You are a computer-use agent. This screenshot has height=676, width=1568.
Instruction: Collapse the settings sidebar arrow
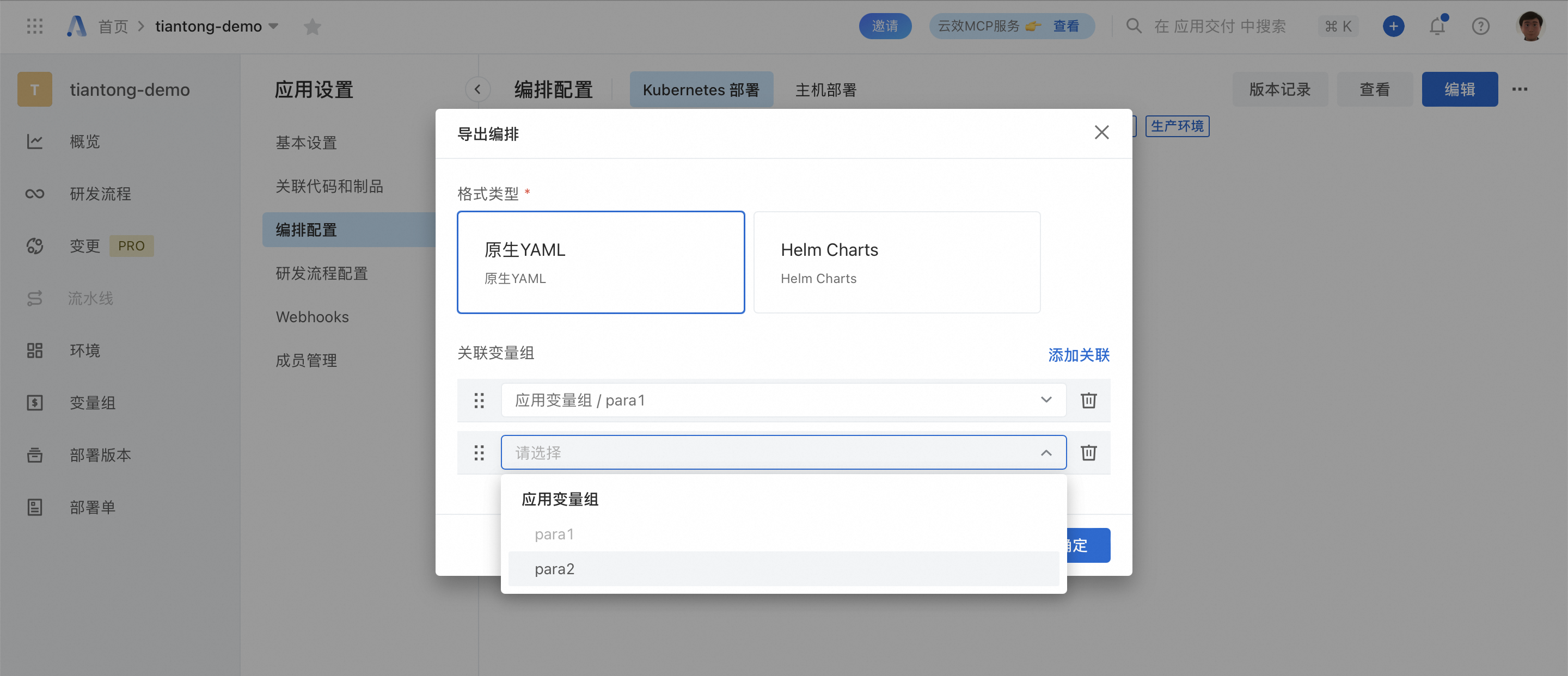pyautogui.click(x=477, y=89)
